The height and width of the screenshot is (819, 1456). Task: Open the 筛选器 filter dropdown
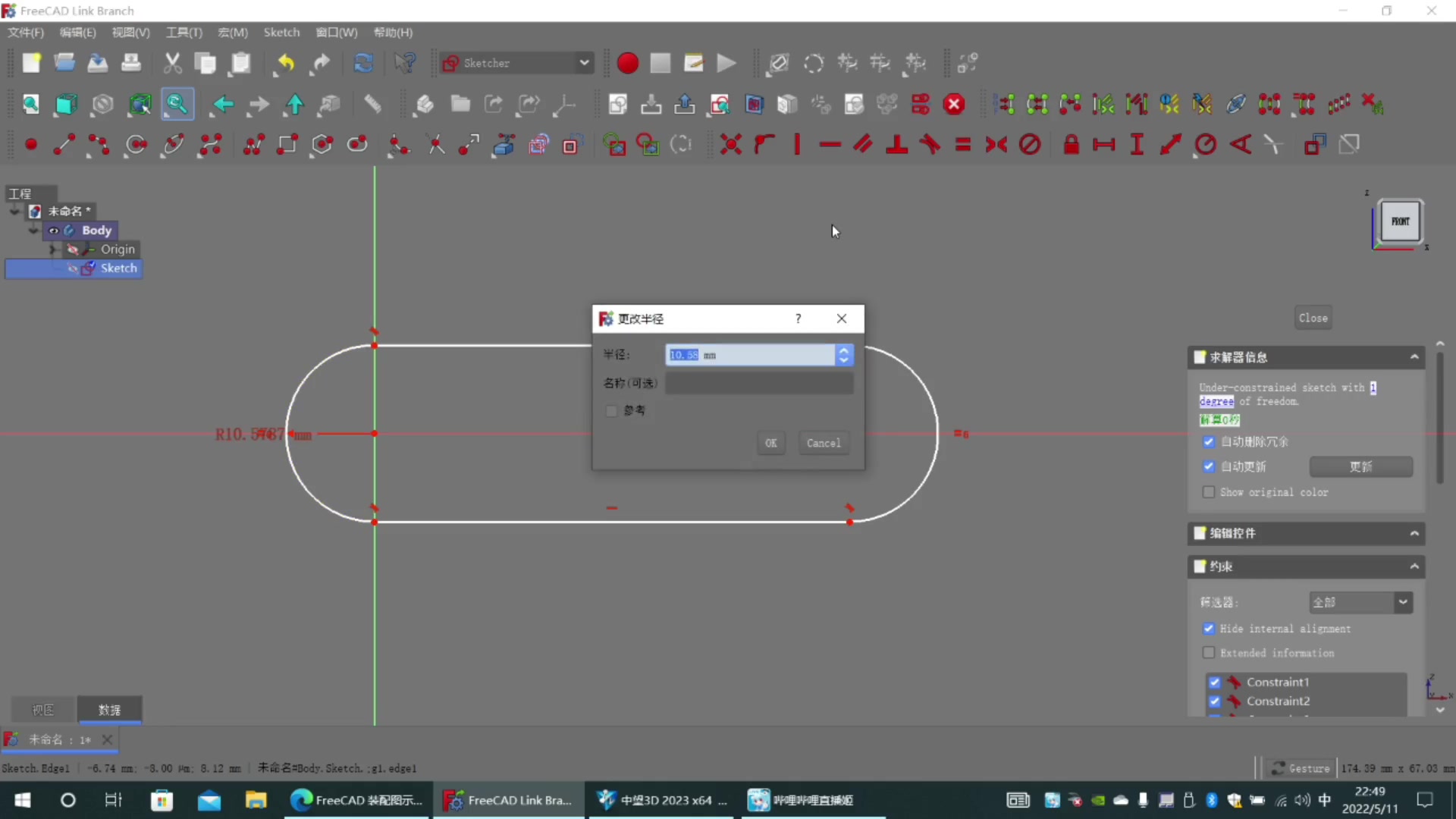coord(1360,602)
